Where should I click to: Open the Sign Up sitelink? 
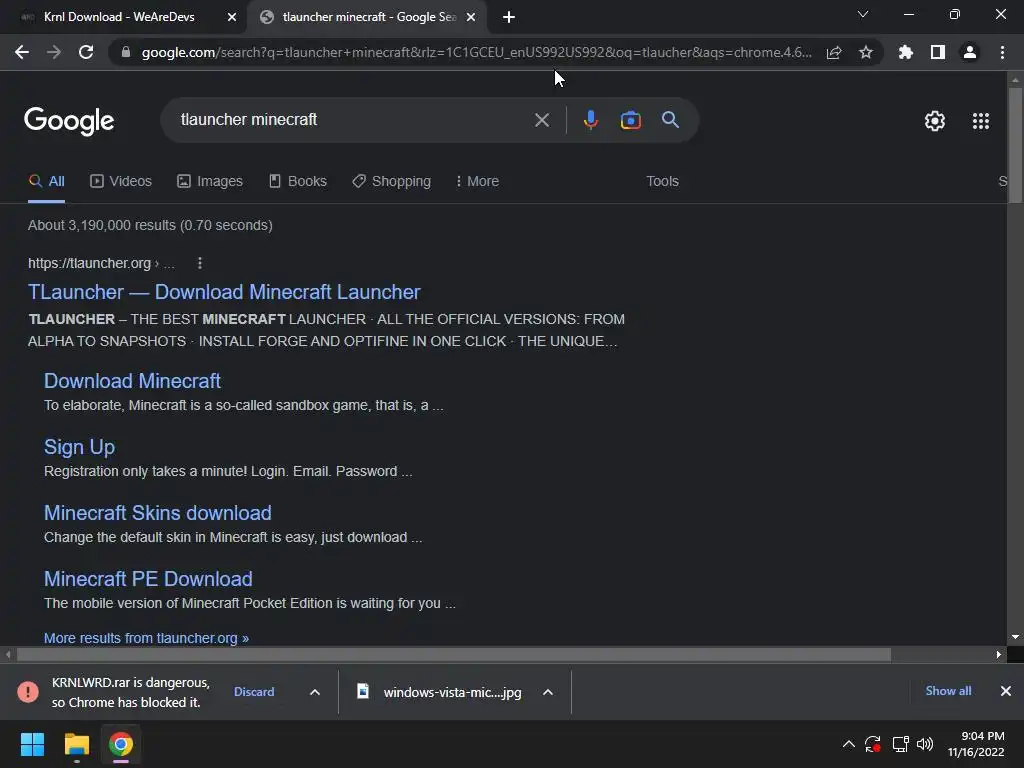79,447
